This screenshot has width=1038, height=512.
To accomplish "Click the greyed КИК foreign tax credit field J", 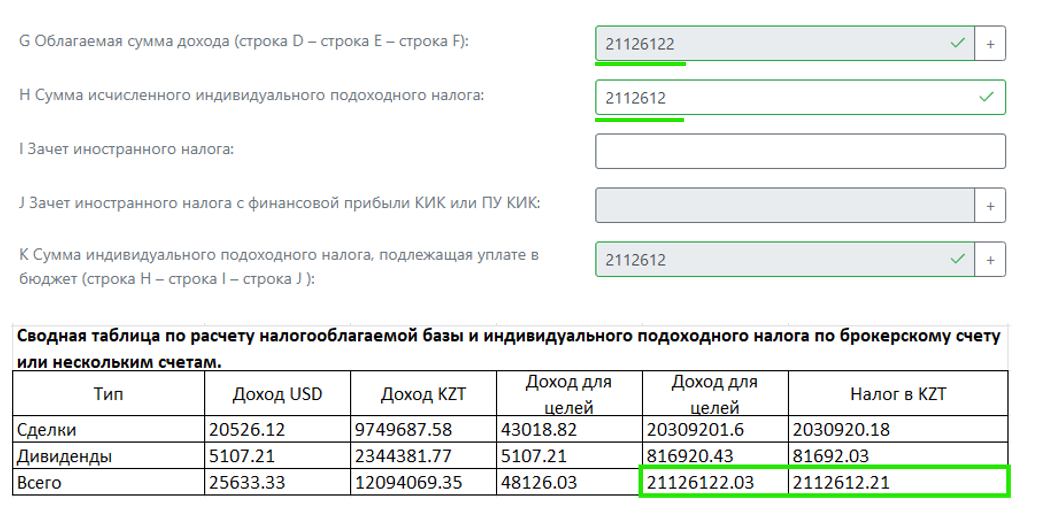I will tap(785, 205).
